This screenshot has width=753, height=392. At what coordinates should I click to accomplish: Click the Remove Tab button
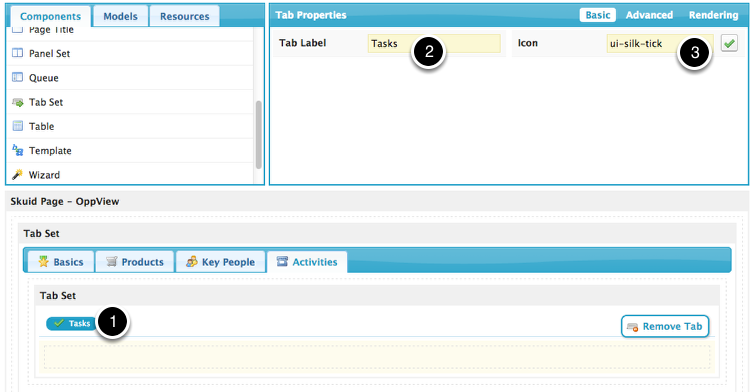(665, 326)
